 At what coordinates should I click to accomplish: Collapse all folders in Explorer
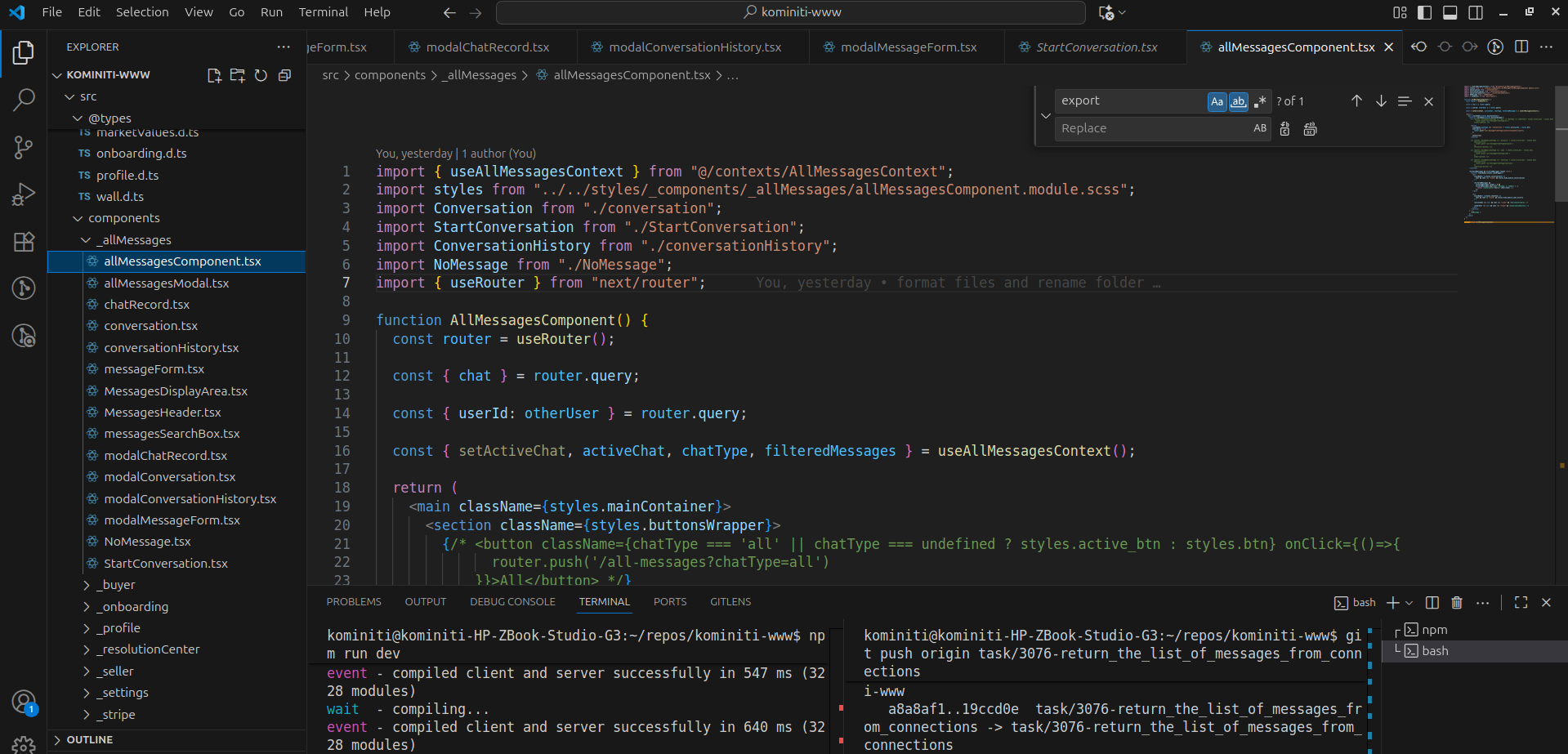point(284,75)
